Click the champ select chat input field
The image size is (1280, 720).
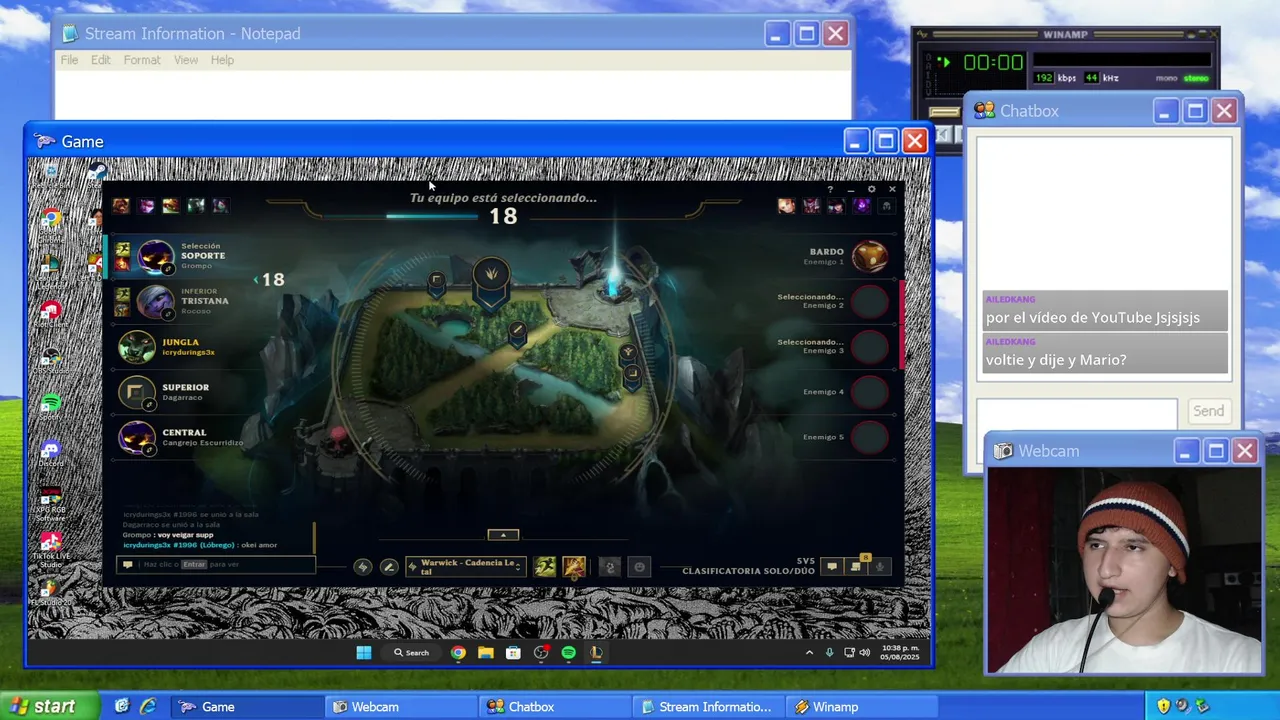coord(217,565)
